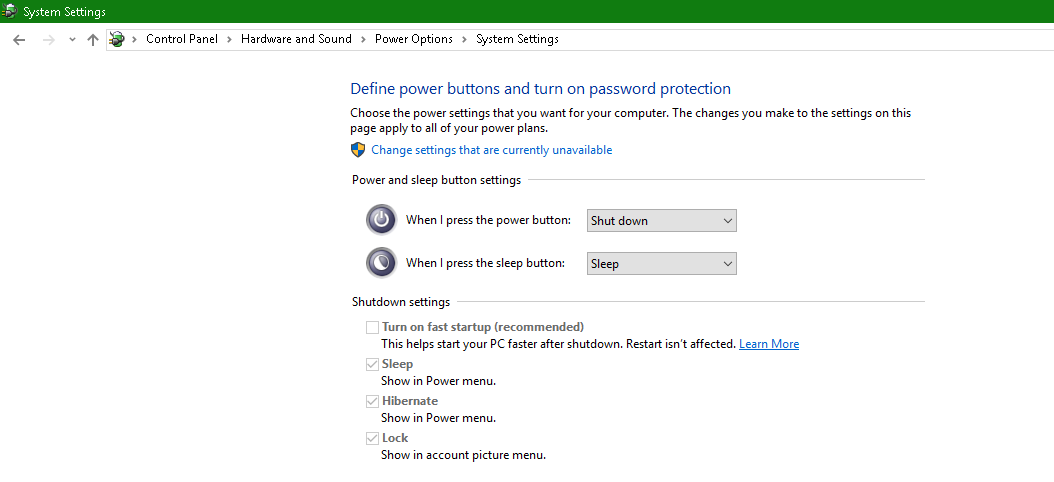Screen dimensions: 1054x482
Task: Click the Forward navigation arrow
Action: (47, 39)
